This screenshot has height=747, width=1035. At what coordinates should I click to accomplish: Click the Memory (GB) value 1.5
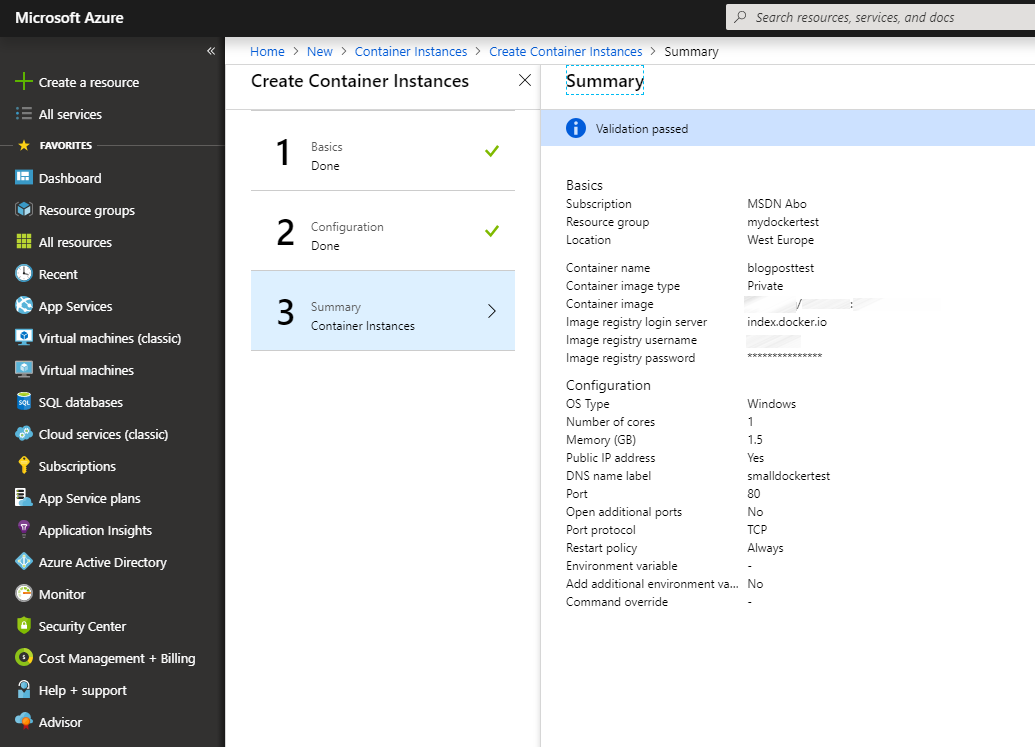click(x=754, y=439)
